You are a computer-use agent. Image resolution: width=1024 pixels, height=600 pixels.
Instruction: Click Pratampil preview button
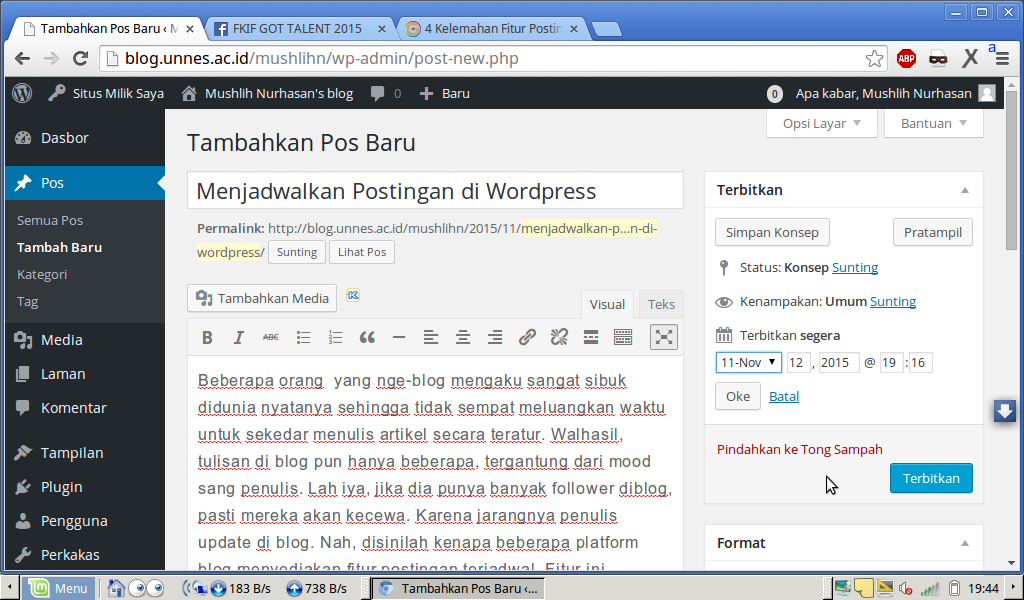click(933, 232)
